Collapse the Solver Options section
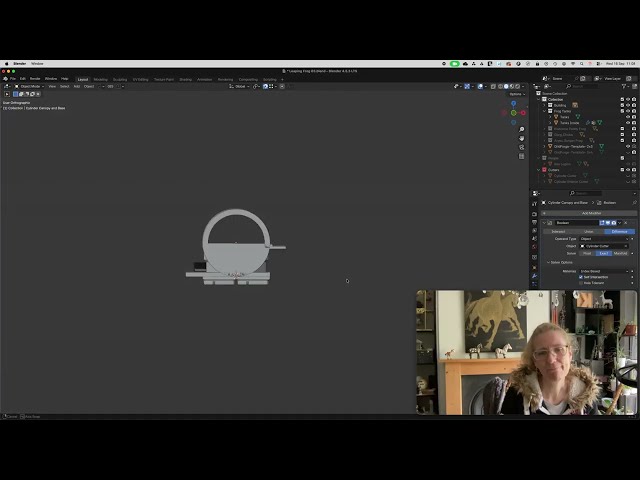 click(548, 262)
